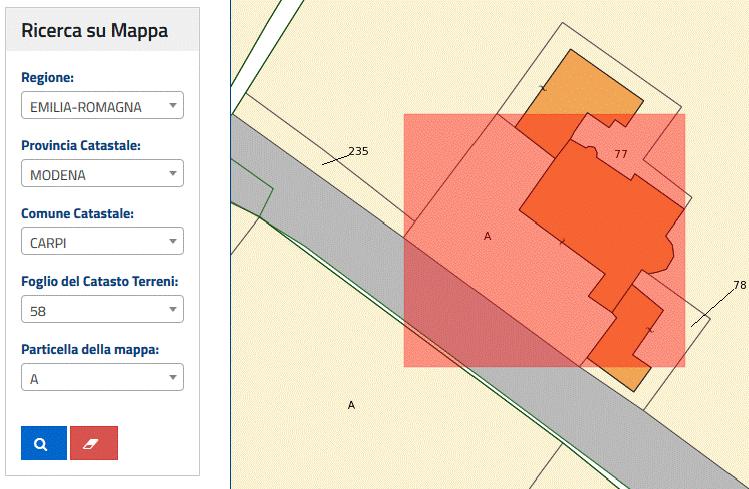The width and height of the screenshot is (749, 489).
Task: Select parcel label 77 on the map
Action: pos(621,154)
